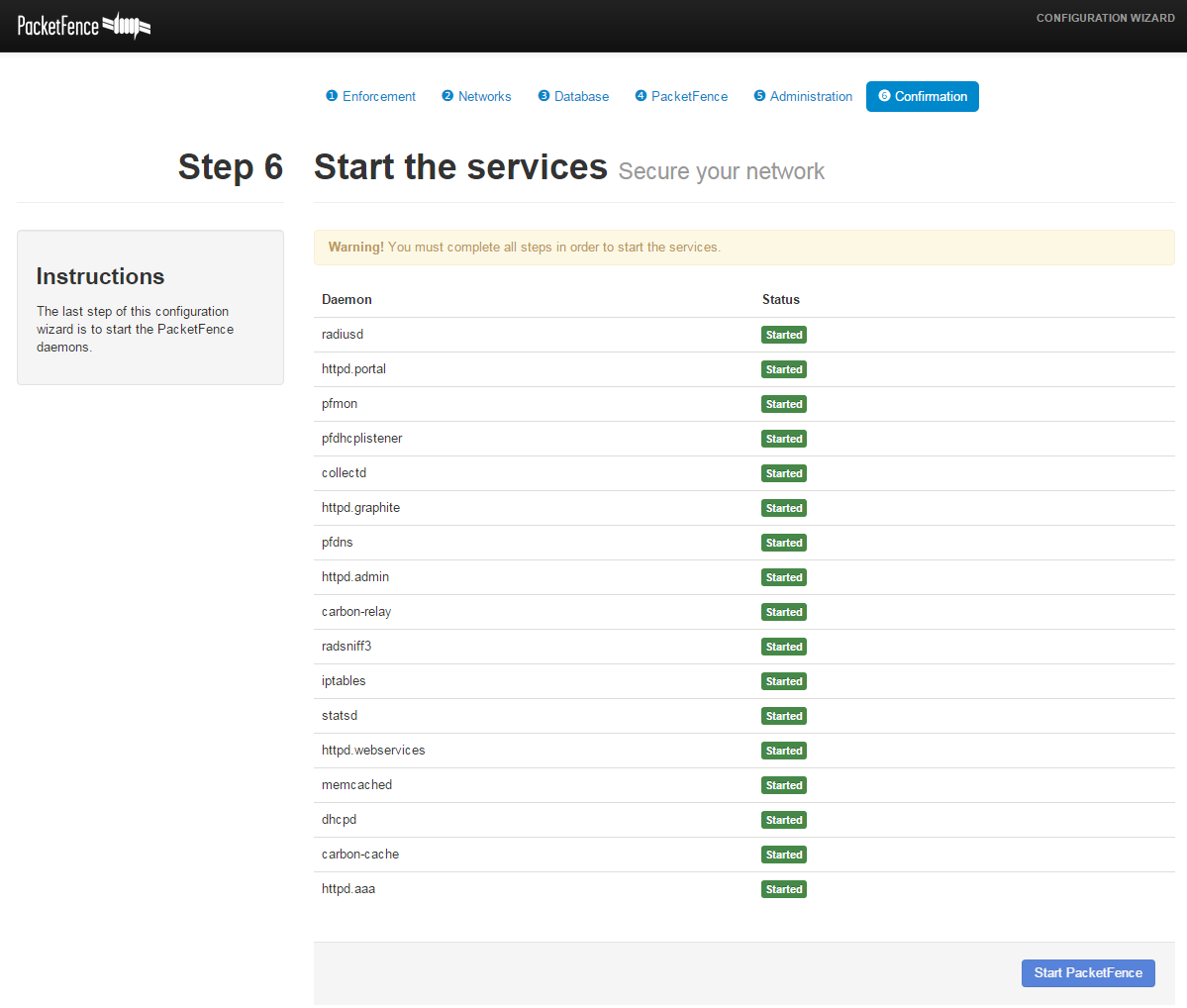The height and width of the screenshot is (1008, 1187).
Task: Click the CONFIGURATION WIZARD header text
Action: 1105,18
